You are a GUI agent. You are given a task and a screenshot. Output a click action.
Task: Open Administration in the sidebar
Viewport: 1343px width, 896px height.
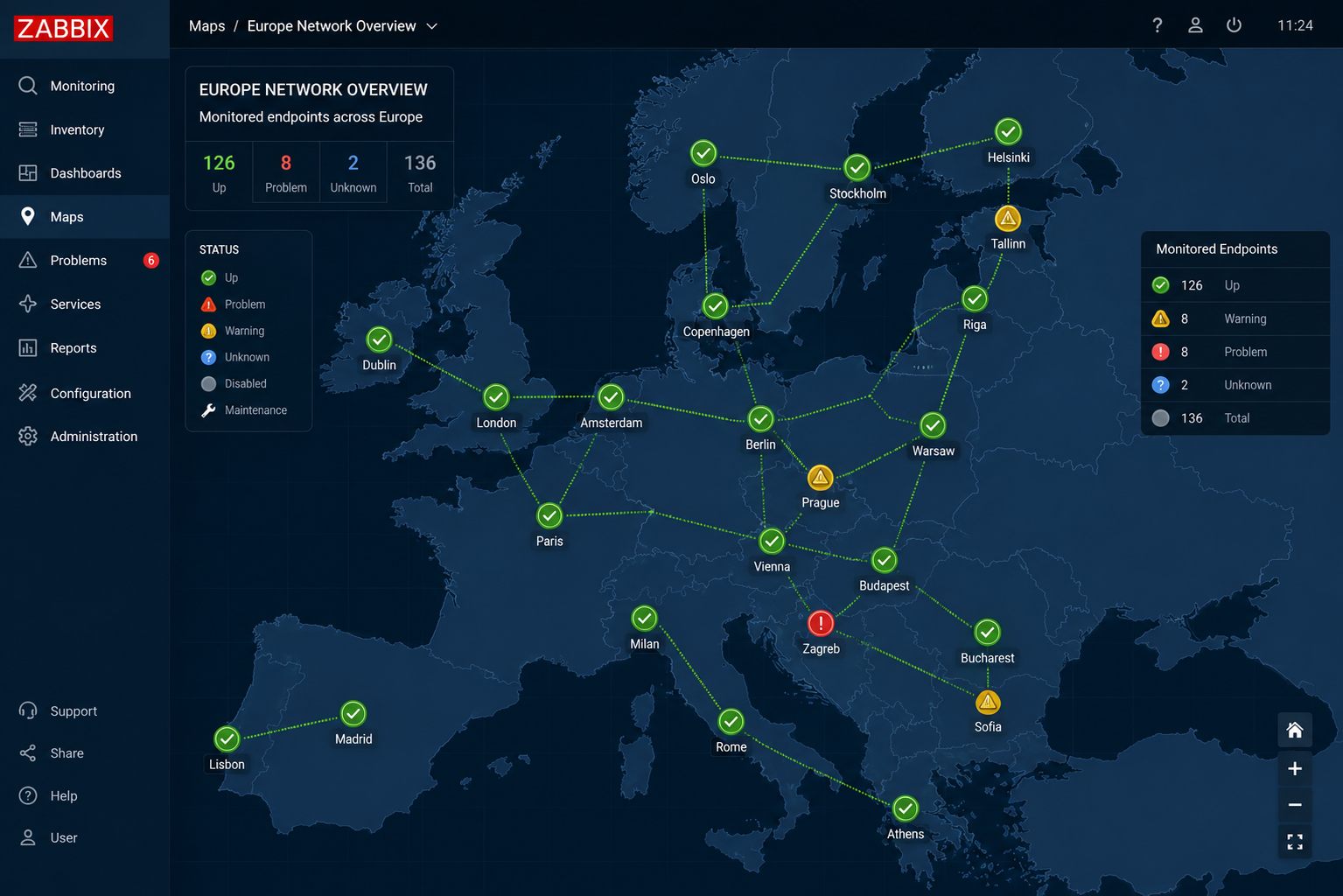tap(85, 436)
